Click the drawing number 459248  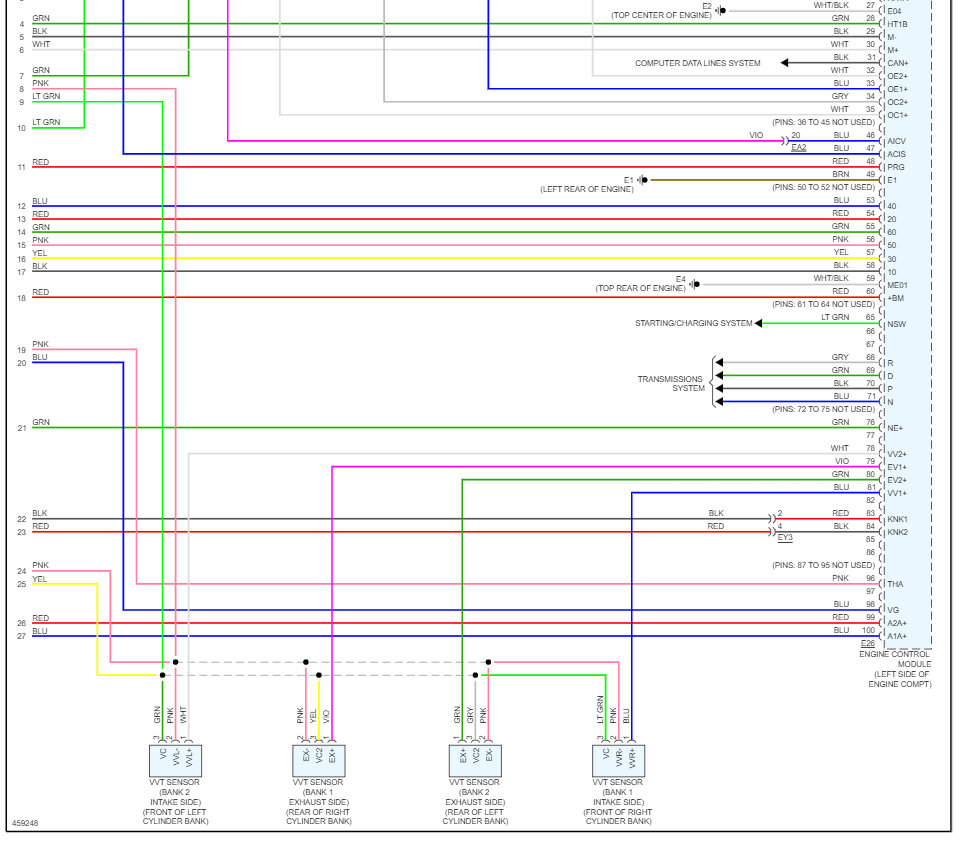[25, 823]
